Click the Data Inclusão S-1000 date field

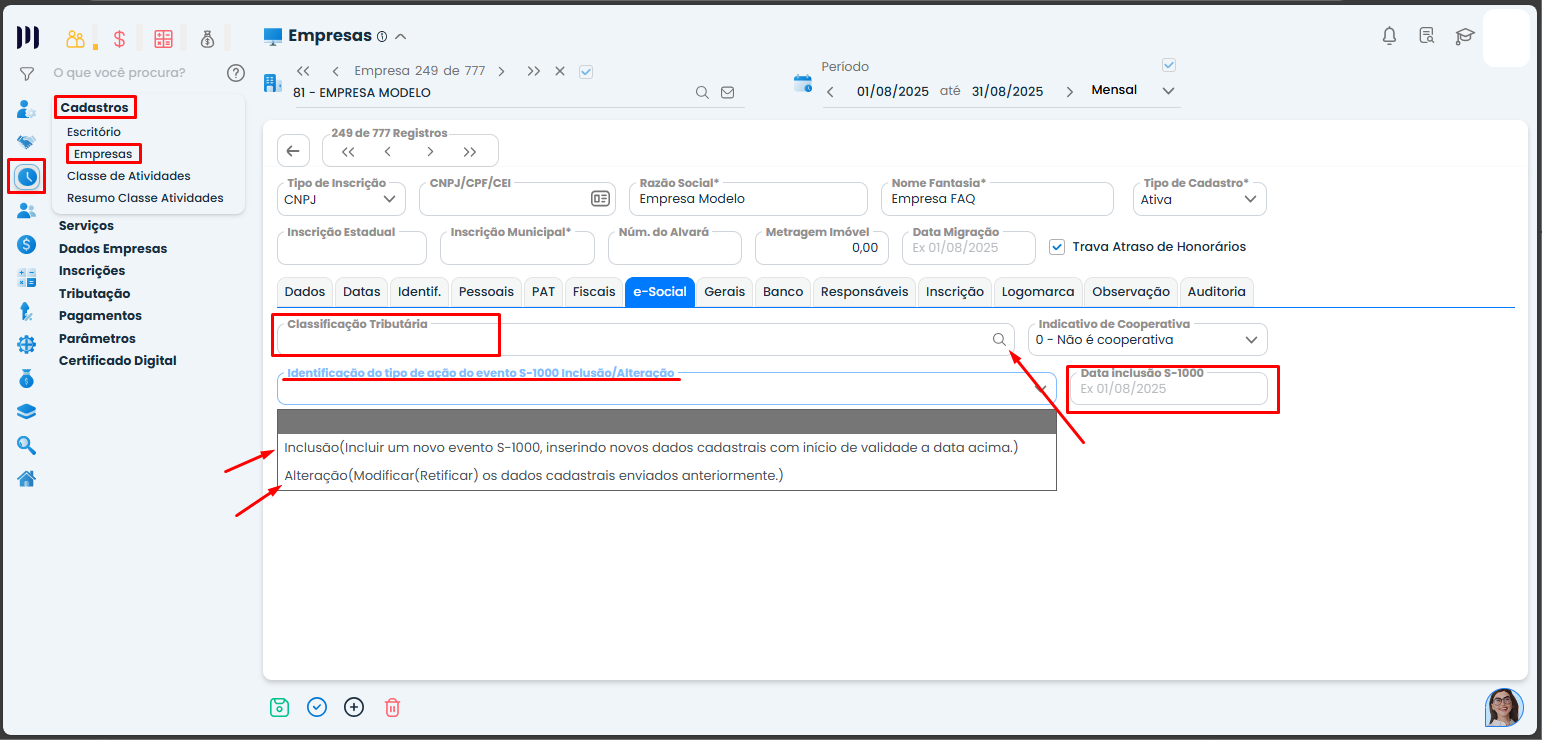point(1167,389)
